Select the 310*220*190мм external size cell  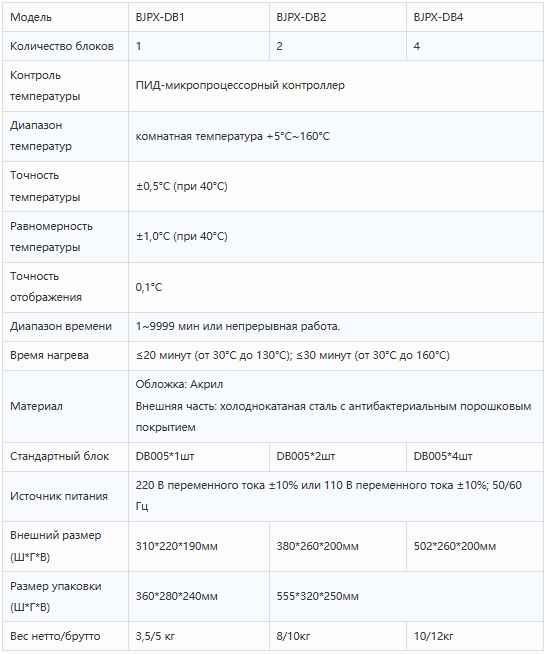tap(199, 546)
